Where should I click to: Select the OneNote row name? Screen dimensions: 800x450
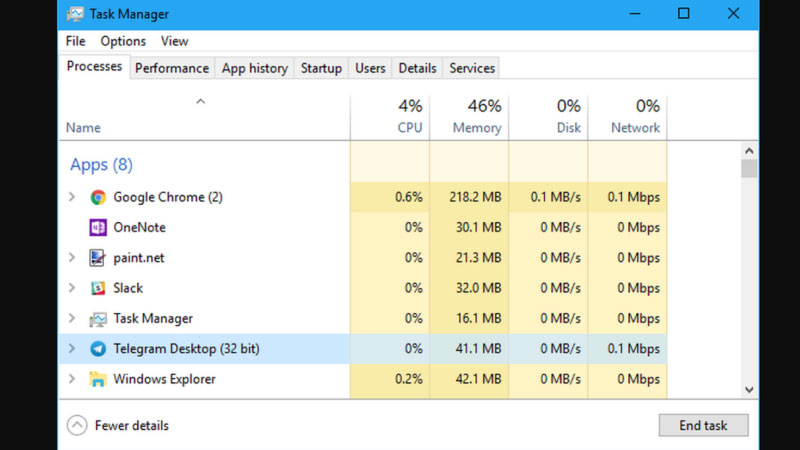139,227
